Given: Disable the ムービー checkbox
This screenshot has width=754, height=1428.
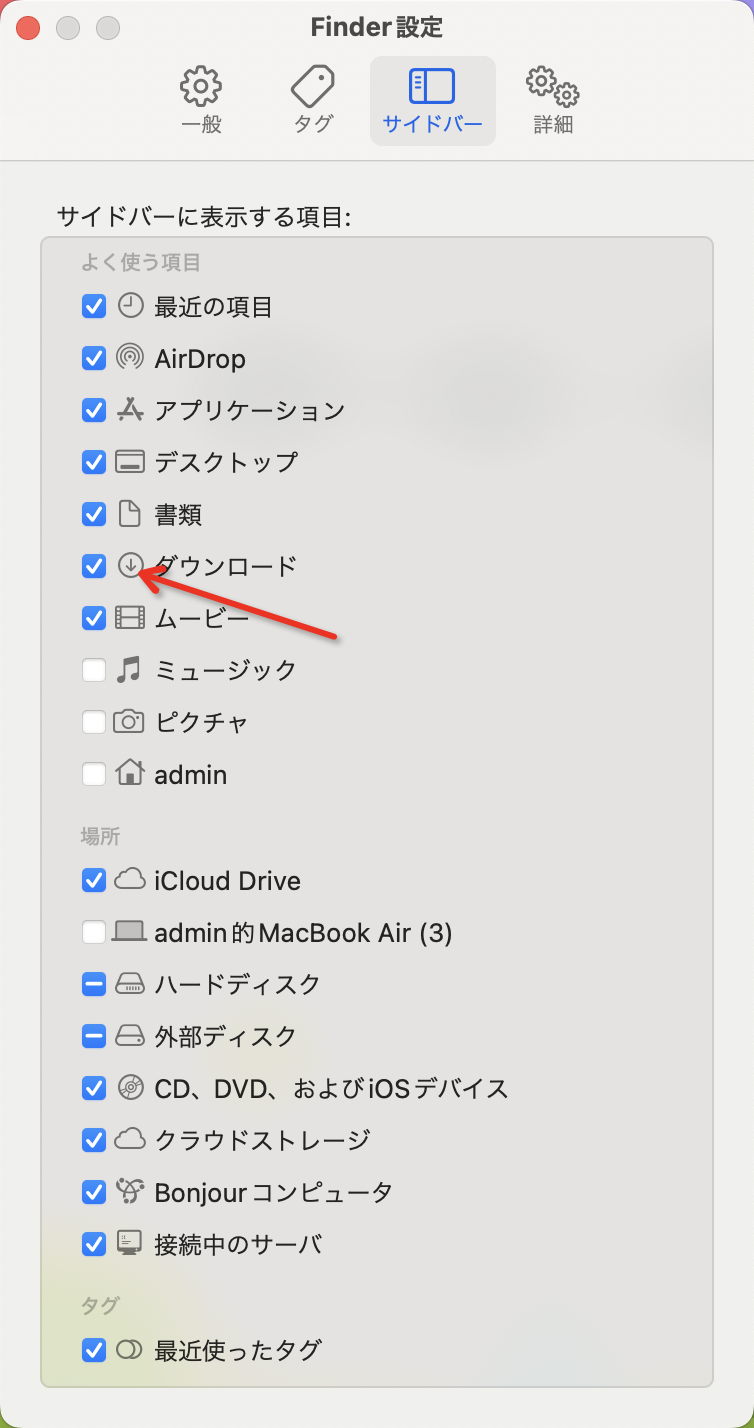Looking at the screenshot, I should pyautogui.click(x=94, y=618).
